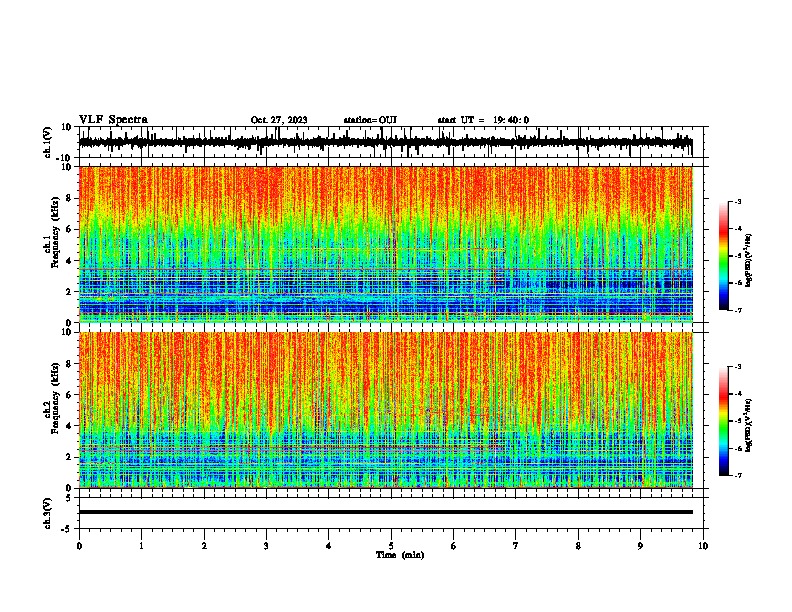
Task: Click the "Time (min)" axis label
Action: click(400, 555)
